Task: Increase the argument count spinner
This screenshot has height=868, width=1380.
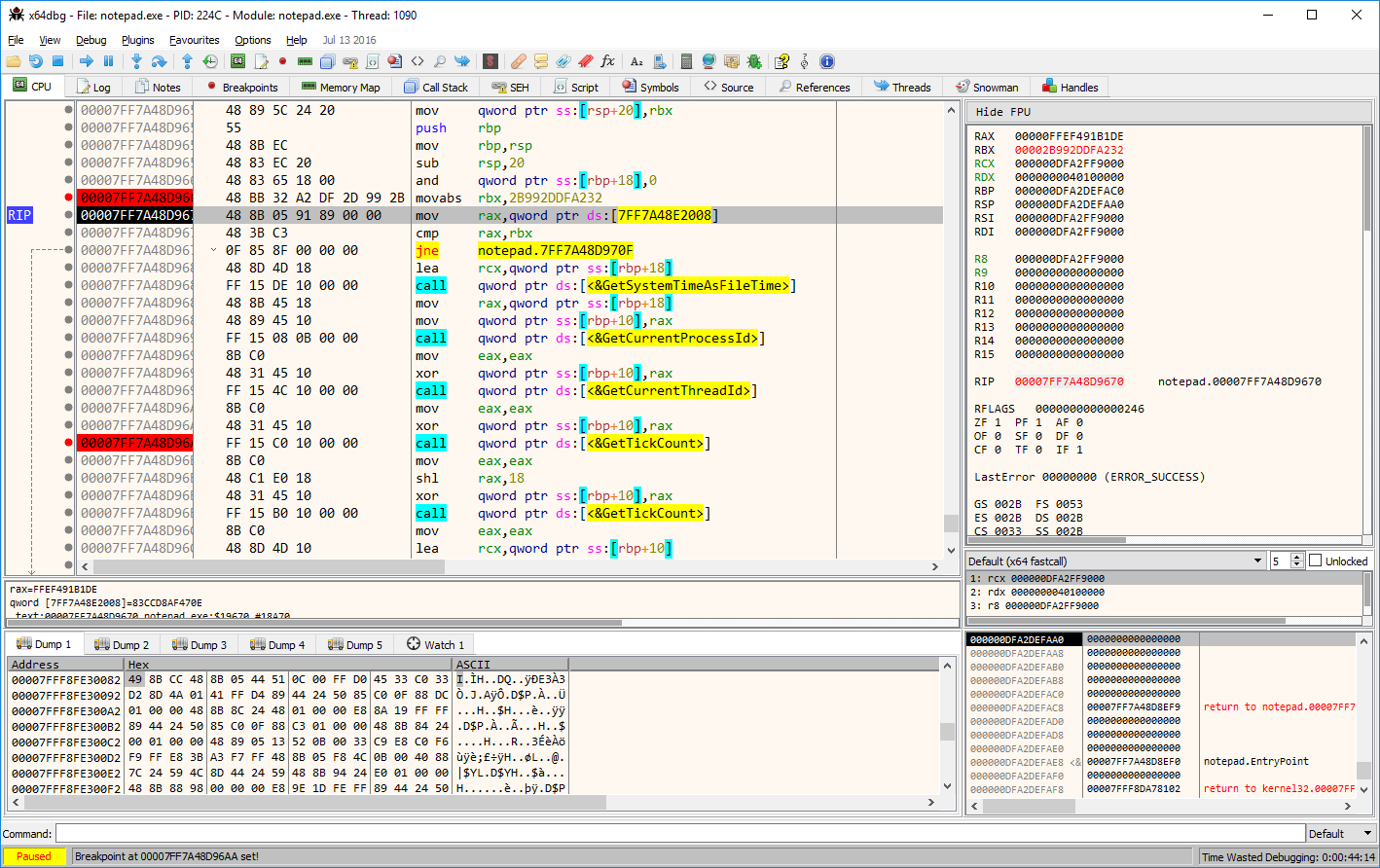Action: pyautogui.click(x=1296, y=557)
